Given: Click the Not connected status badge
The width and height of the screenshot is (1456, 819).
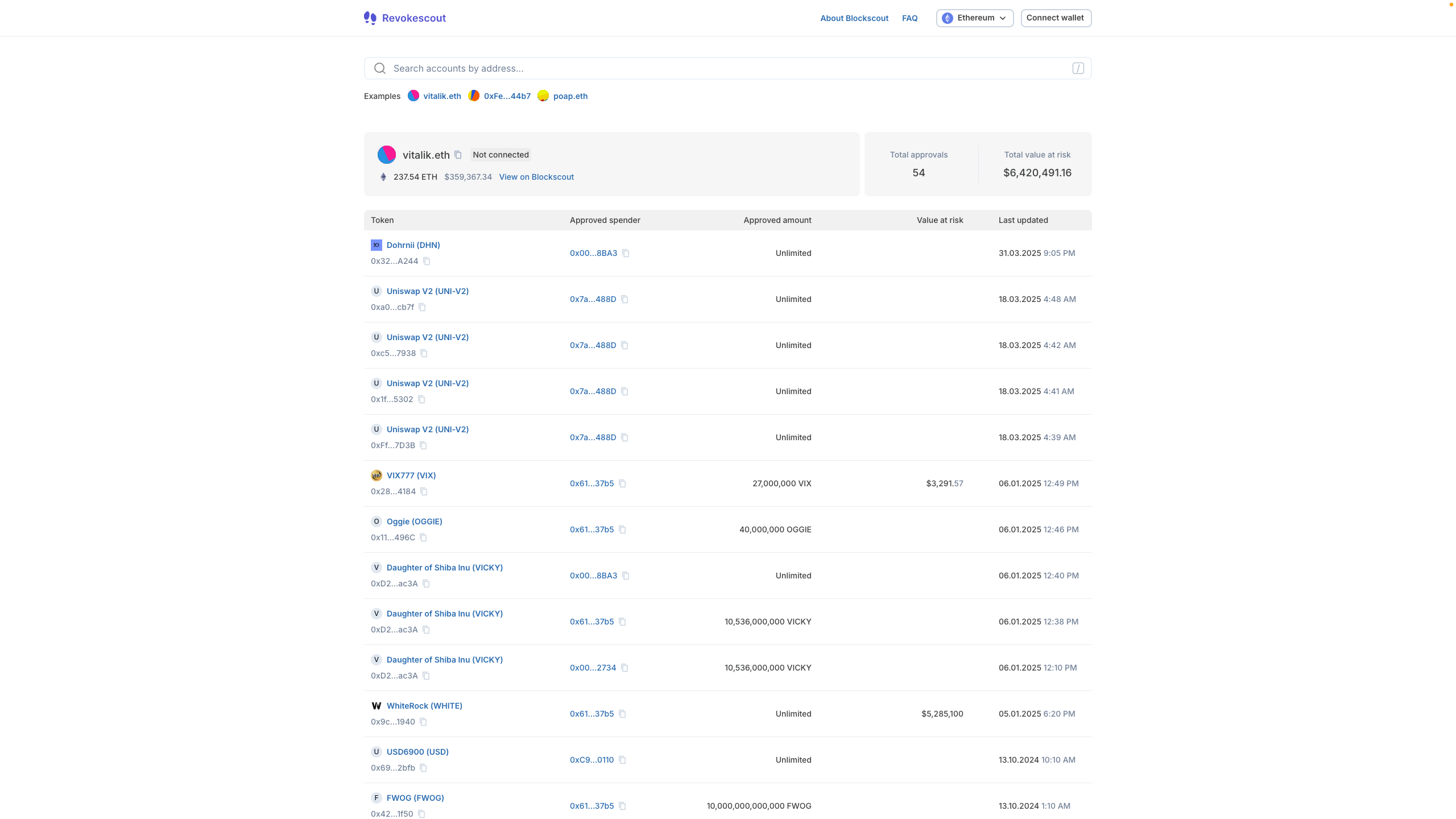Looking at the screenshot, I should 500,155.
